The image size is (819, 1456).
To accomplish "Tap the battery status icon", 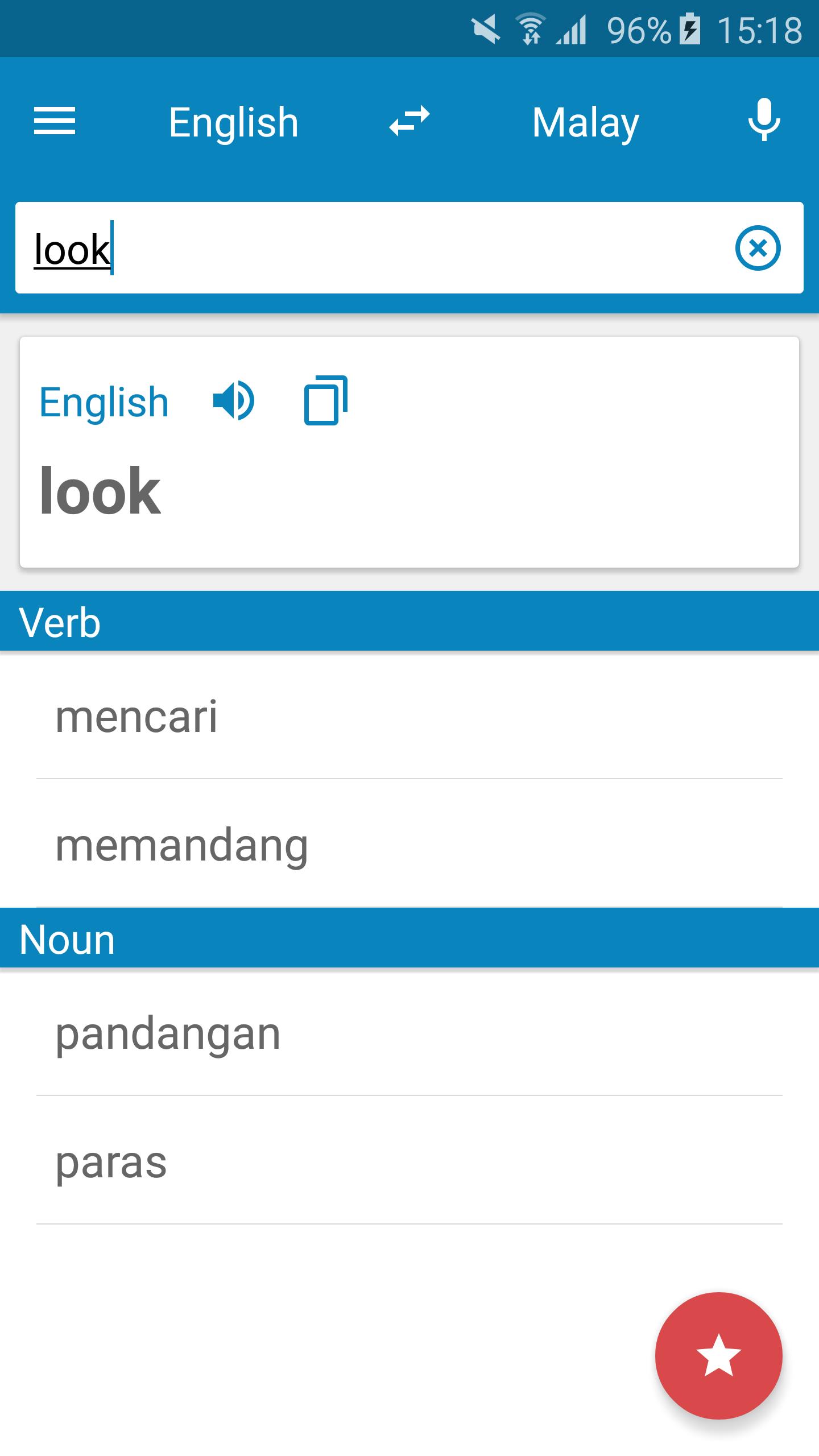I will click(x=690, y=29).
